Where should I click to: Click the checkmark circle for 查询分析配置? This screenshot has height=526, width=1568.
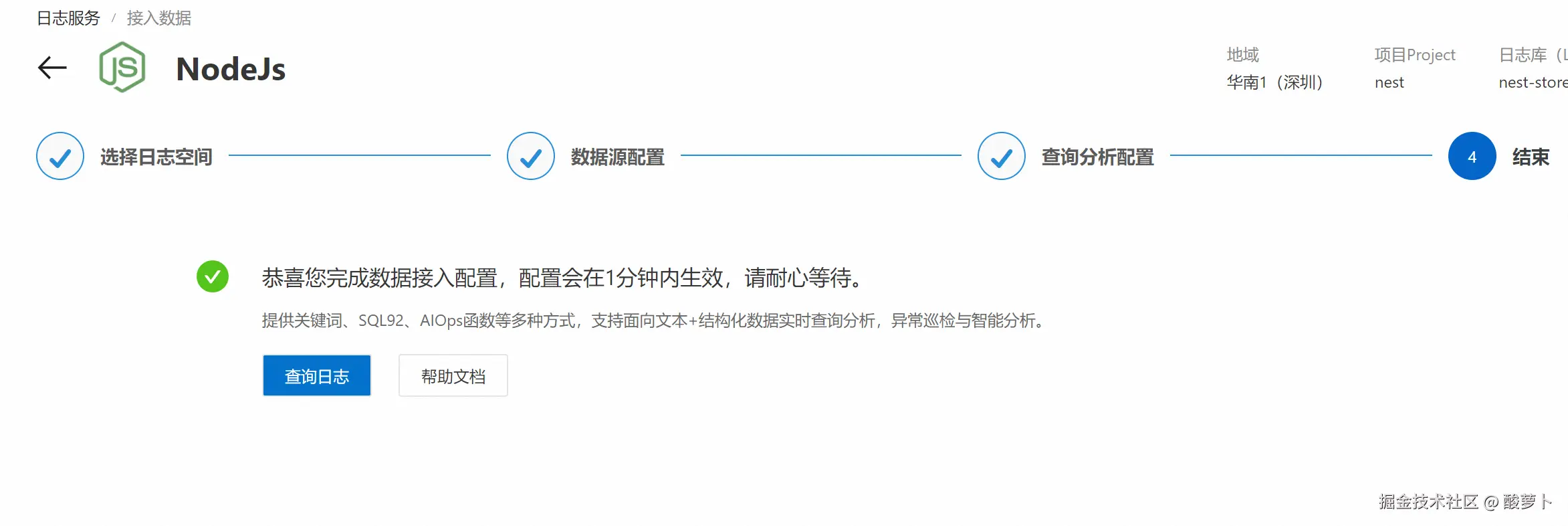(x=1002, y=156)
